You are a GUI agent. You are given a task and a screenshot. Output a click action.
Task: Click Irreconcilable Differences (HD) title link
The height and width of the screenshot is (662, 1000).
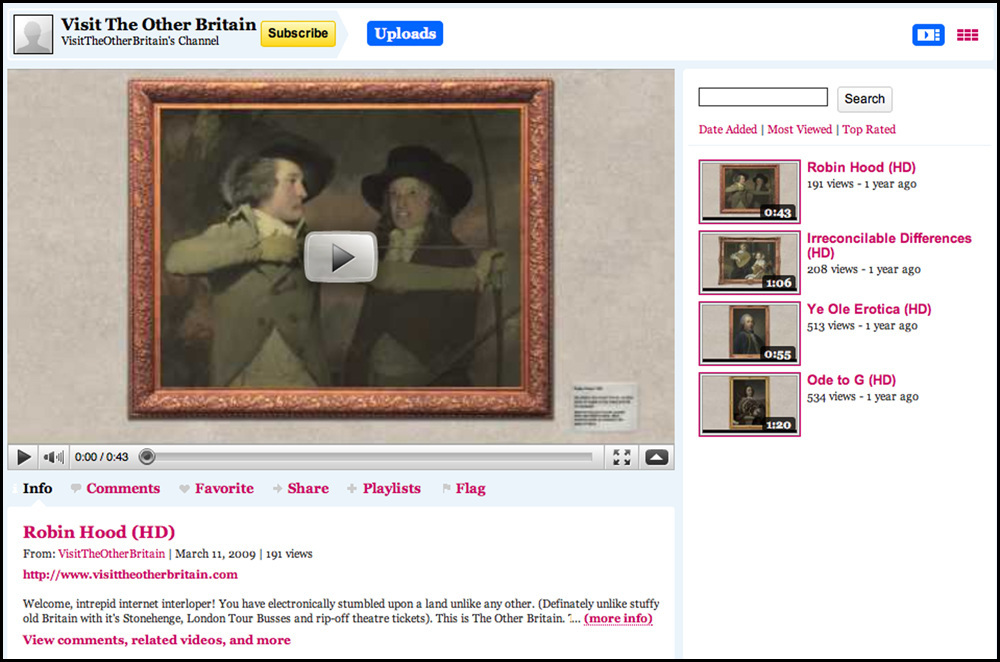[889, 245]
